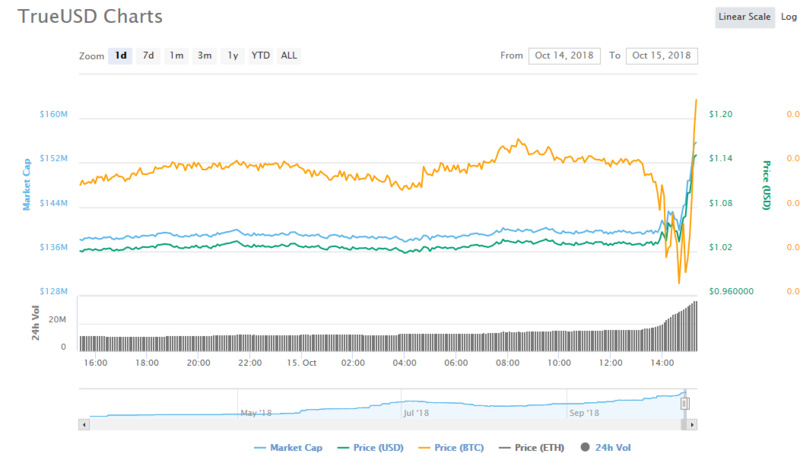This screenshot has width=800, height=460.
Task: Select the 7d zoom range
Action: (x=148, y=56)
